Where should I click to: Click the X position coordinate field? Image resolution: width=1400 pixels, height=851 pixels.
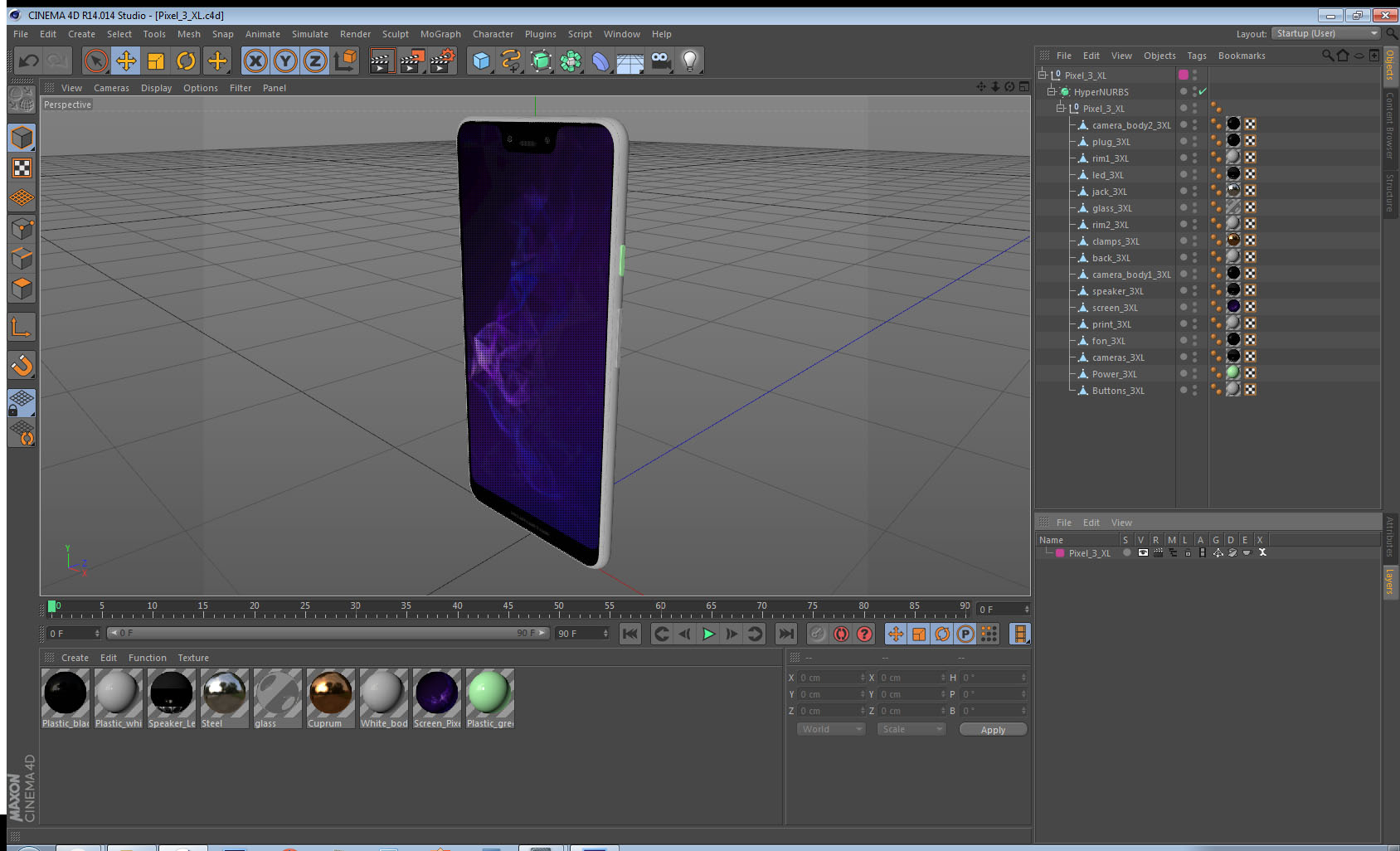(x=831, y=678)
